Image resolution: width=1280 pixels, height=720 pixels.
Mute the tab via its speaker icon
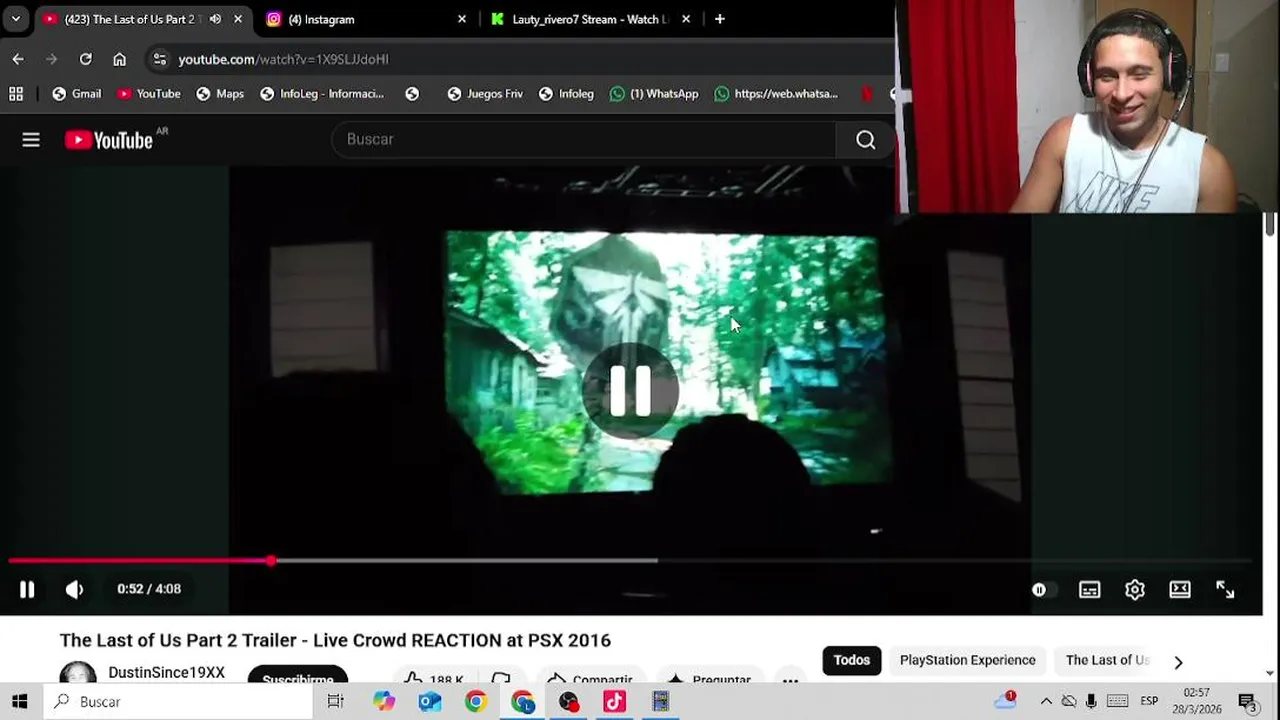pyautogui.click(x=215, y=19)
